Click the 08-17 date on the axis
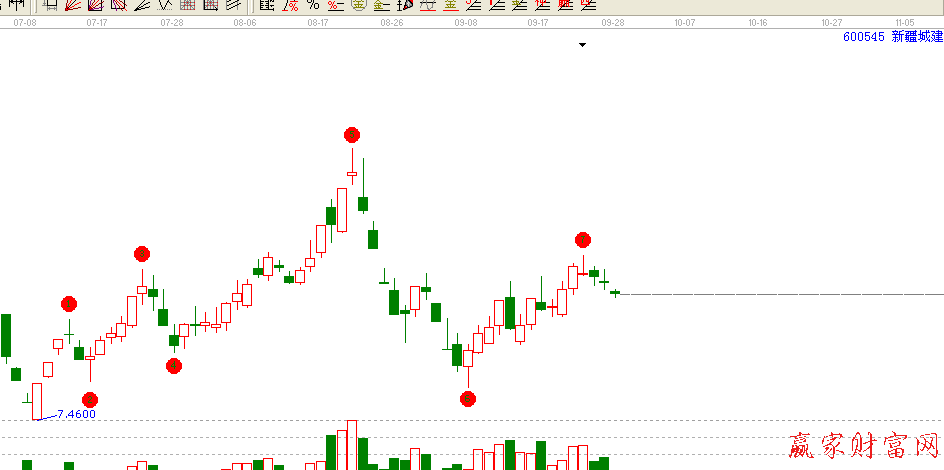Viewport: 944px width, 470px height. pos(319,21)
